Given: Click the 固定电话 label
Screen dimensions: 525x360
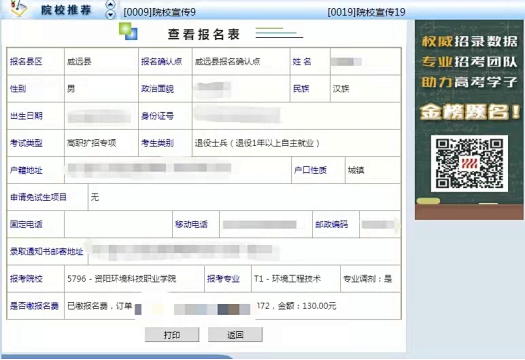Looking at the screenshot, I should click(x=26, y=224).
